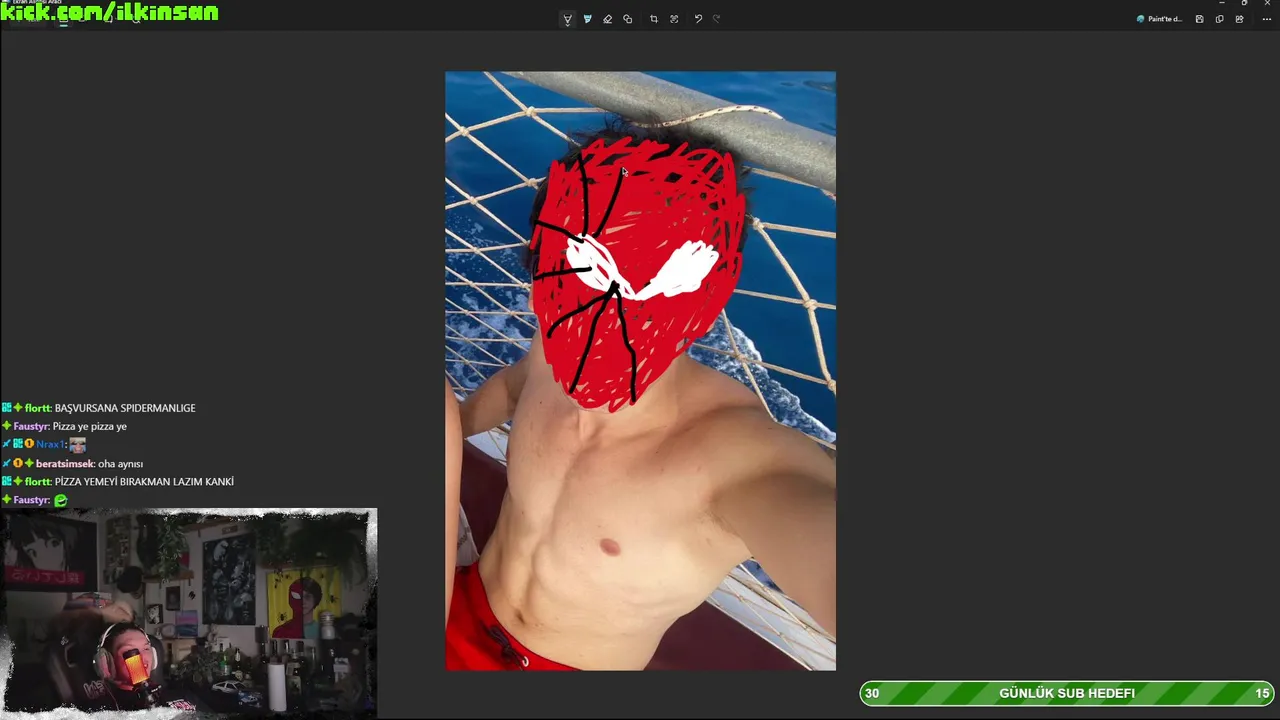The width and height of the screenshot is (1280, 720).
Task: Click the Nrax1 username in chat
Action: [x=50, y=444]
